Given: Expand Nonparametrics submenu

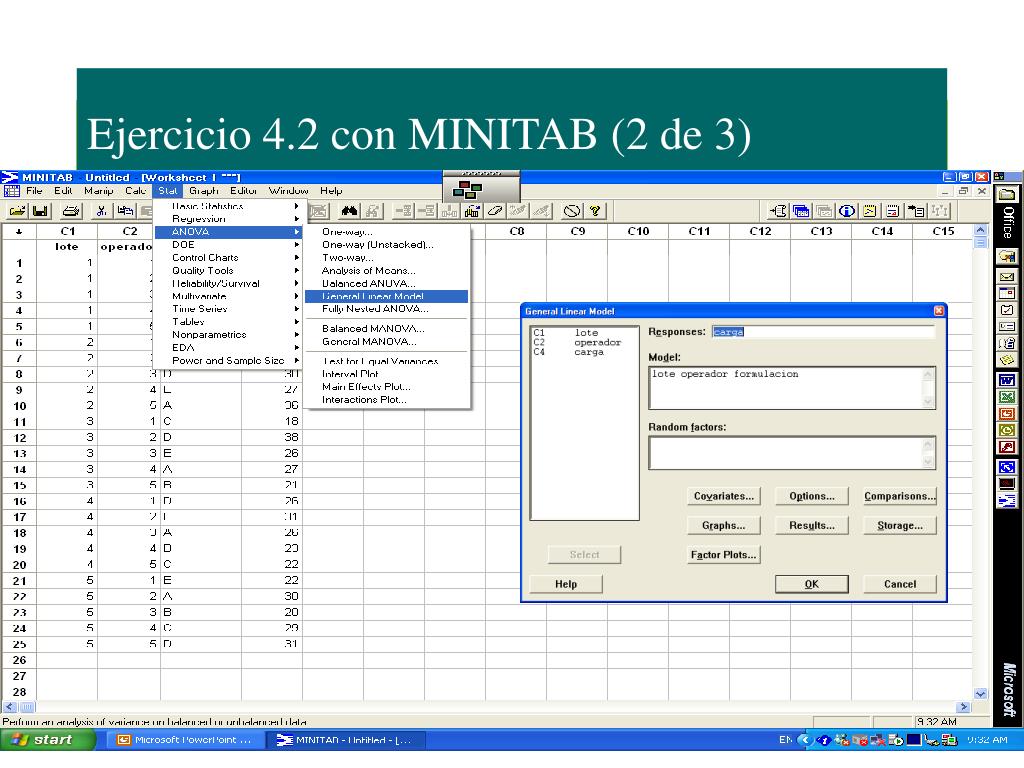Looking at the screenshot, I should pos(227,335).
